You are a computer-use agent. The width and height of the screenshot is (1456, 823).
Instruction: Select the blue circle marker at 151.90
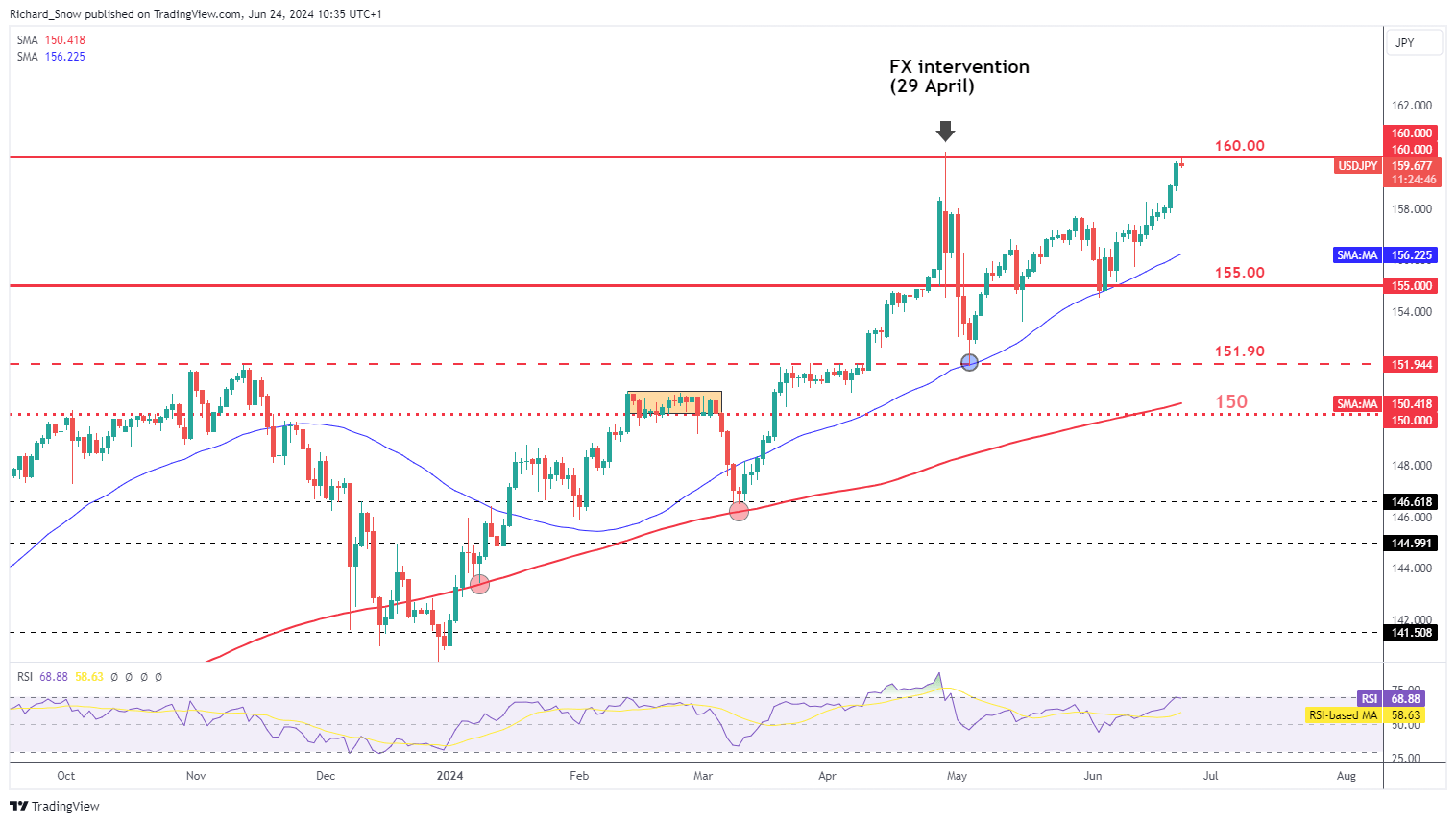[969, 362]
